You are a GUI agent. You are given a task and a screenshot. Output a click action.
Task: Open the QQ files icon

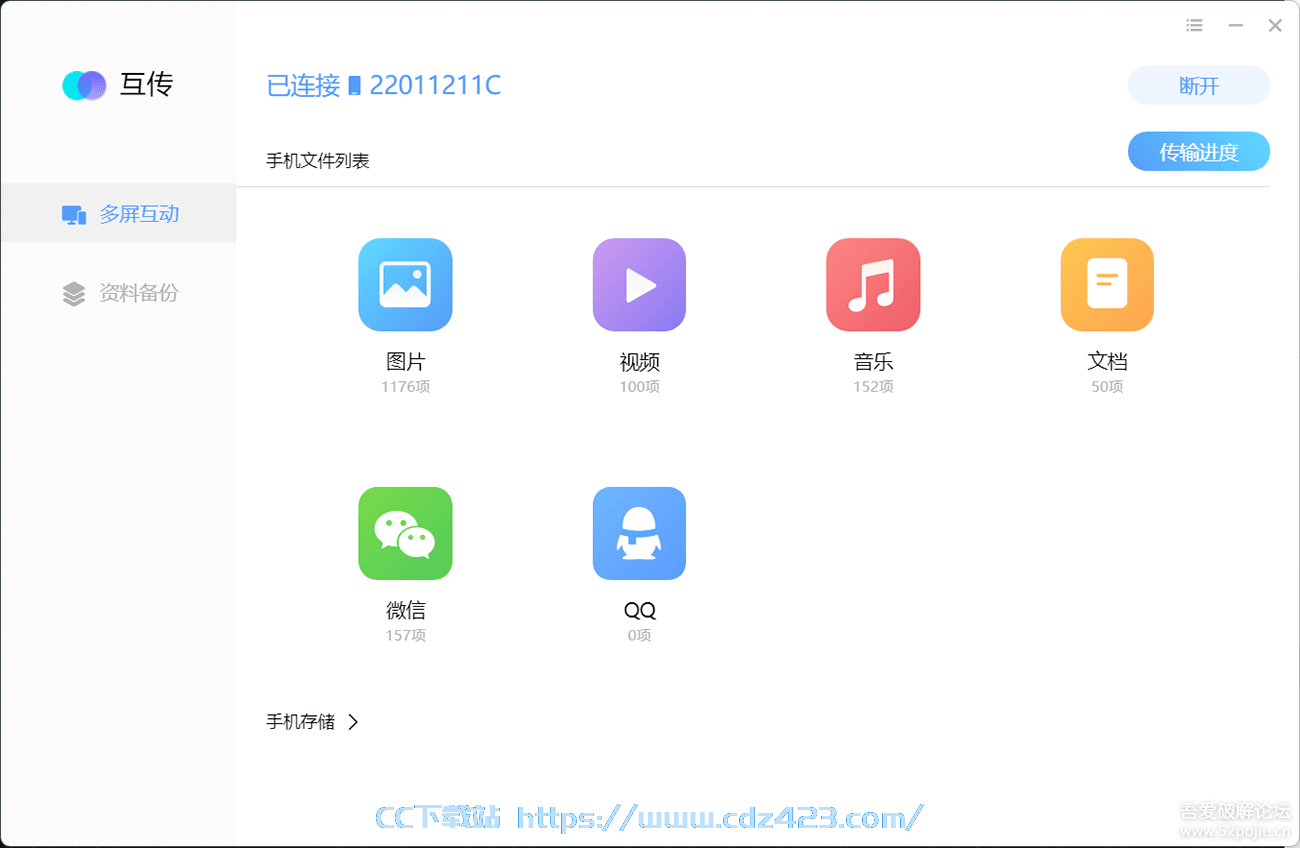click(x=639, y=533)
